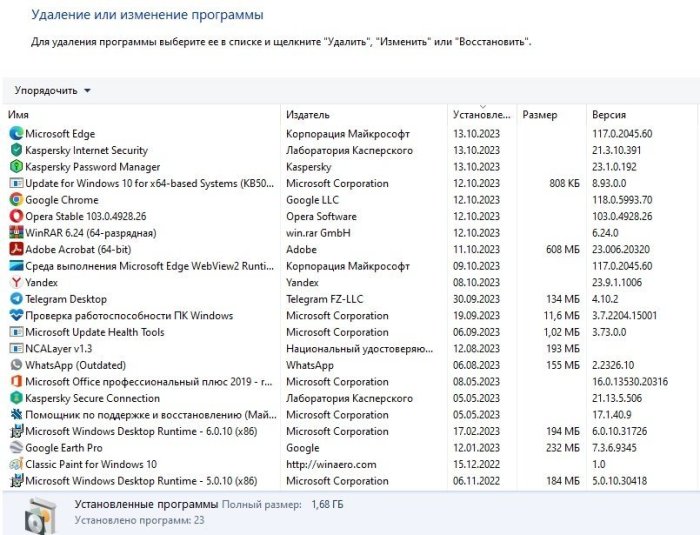Click install date 30.09.2023 cell

pos(476,299)
